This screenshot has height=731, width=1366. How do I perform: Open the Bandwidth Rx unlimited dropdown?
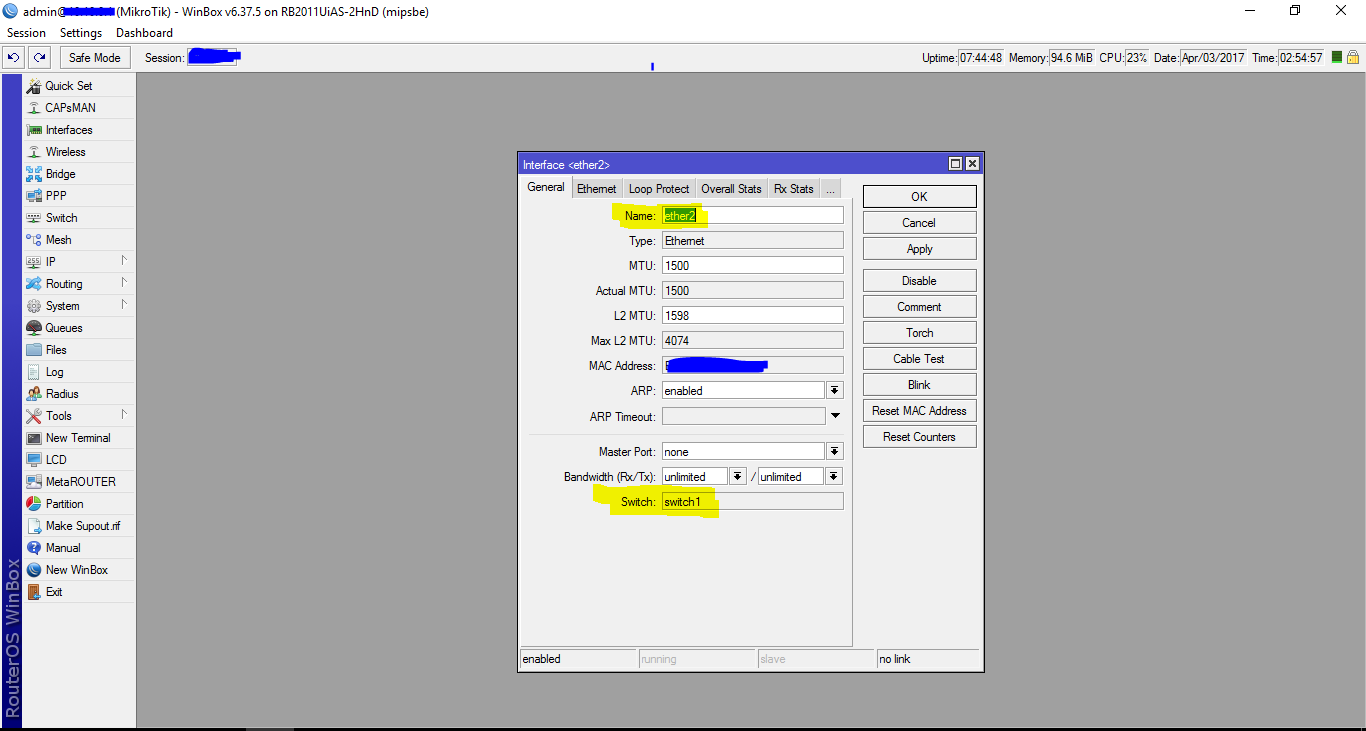[x=738, y=477]
